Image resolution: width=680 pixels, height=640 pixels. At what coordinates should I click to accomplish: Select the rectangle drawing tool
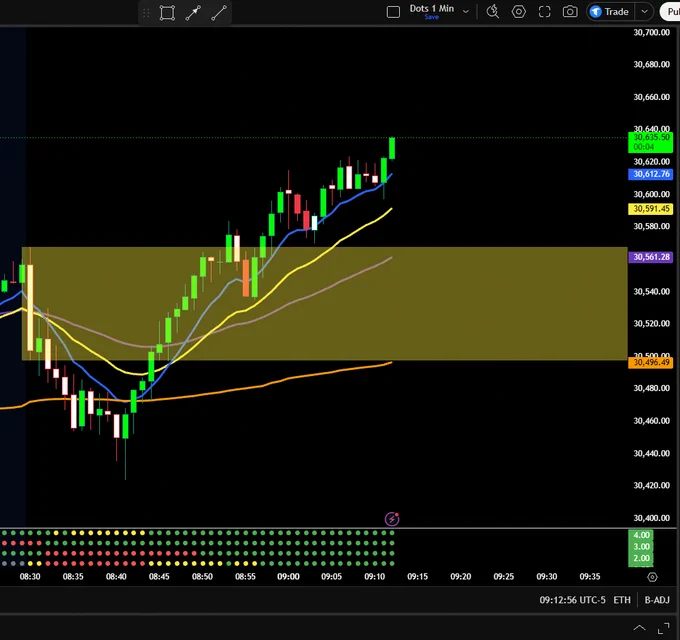pos(167,13)
